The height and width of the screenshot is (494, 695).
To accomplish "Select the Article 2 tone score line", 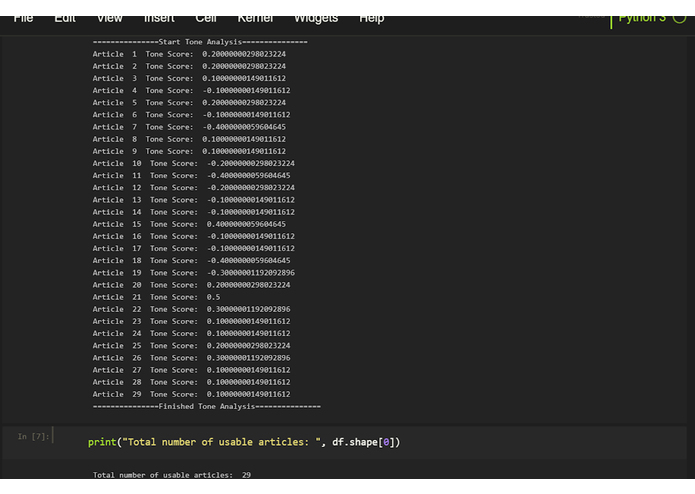I will coord(189,66).
